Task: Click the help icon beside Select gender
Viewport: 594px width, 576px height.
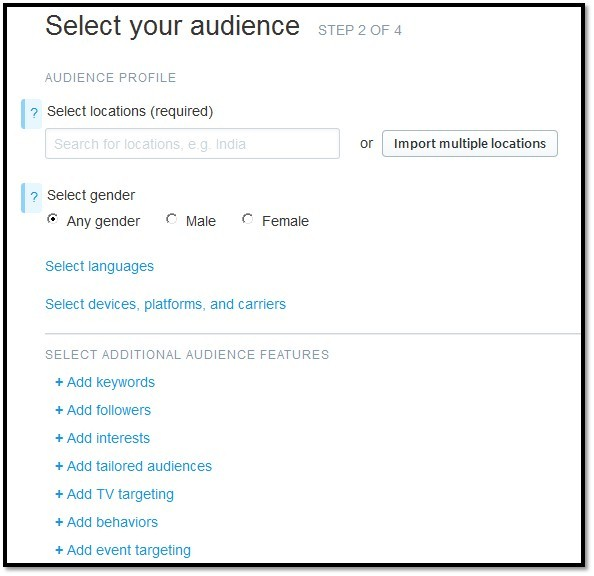Action: pyautogui.click(x=32, y=197)
